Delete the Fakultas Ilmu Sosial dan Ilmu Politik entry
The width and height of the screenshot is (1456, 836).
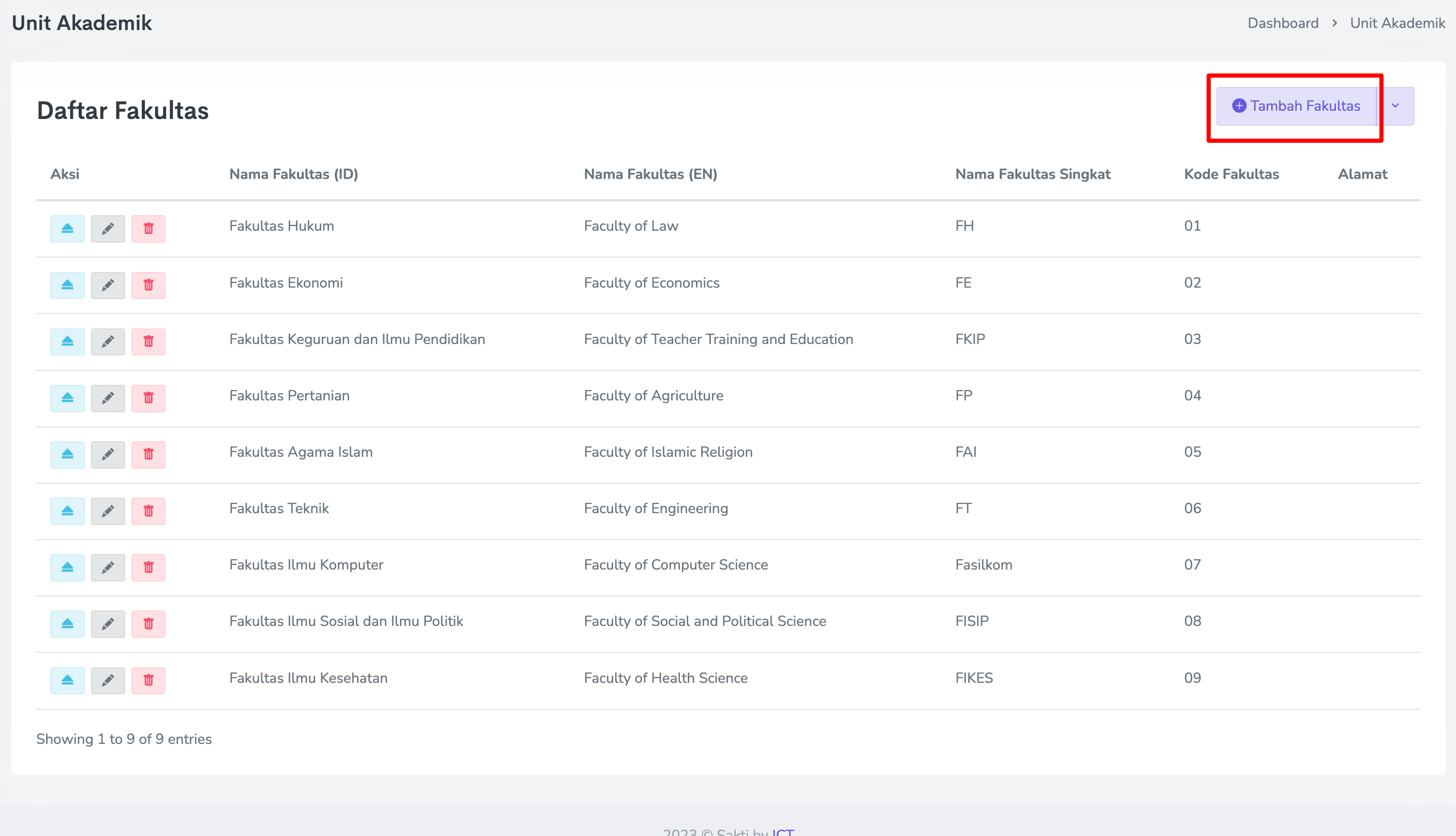pyautogui.click(x=148, y=623)
